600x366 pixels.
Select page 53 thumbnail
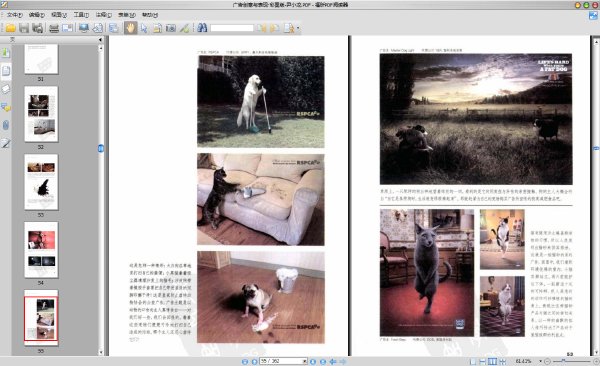[x=41, y=182]
